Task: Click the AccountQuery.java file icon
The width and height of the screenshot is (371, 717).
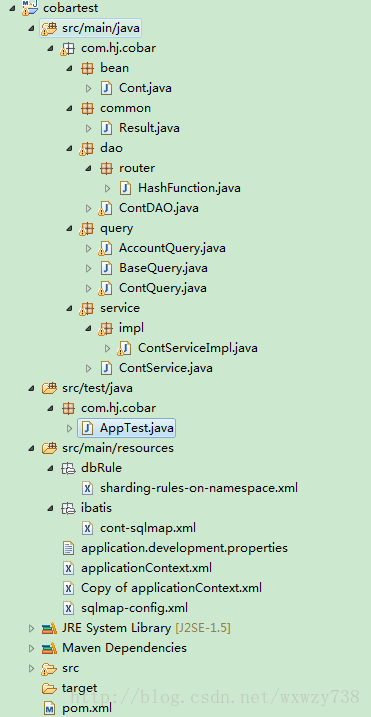Action: coord(105,248)
